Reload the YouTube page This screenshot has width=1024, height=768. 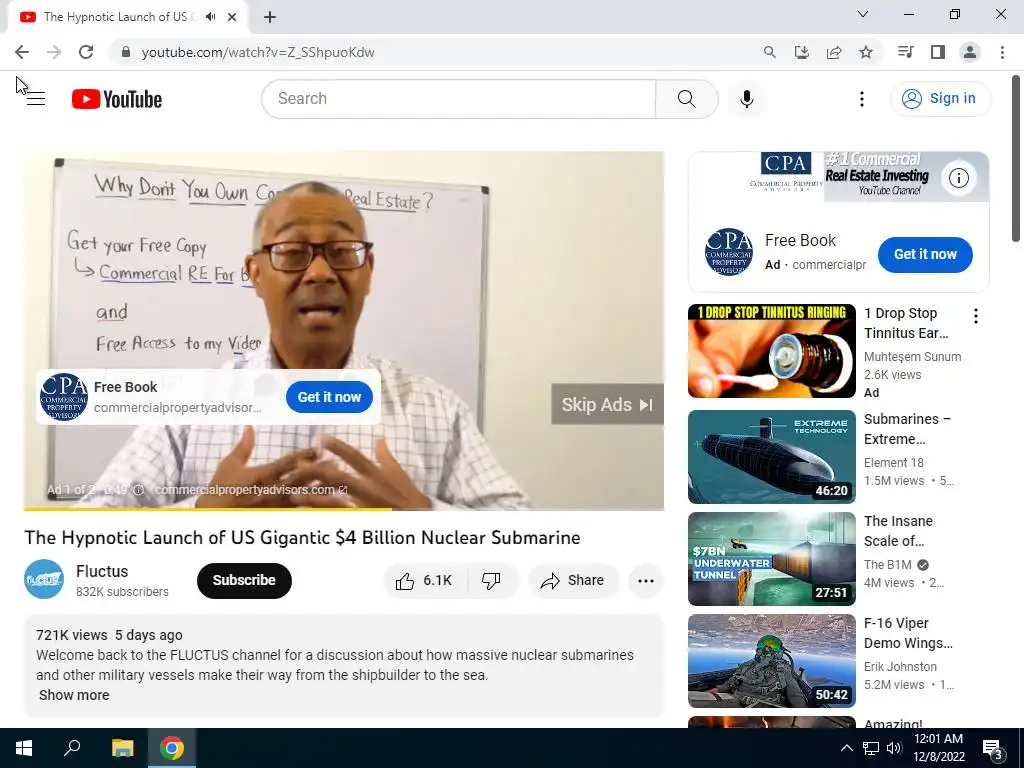[86, 52]
